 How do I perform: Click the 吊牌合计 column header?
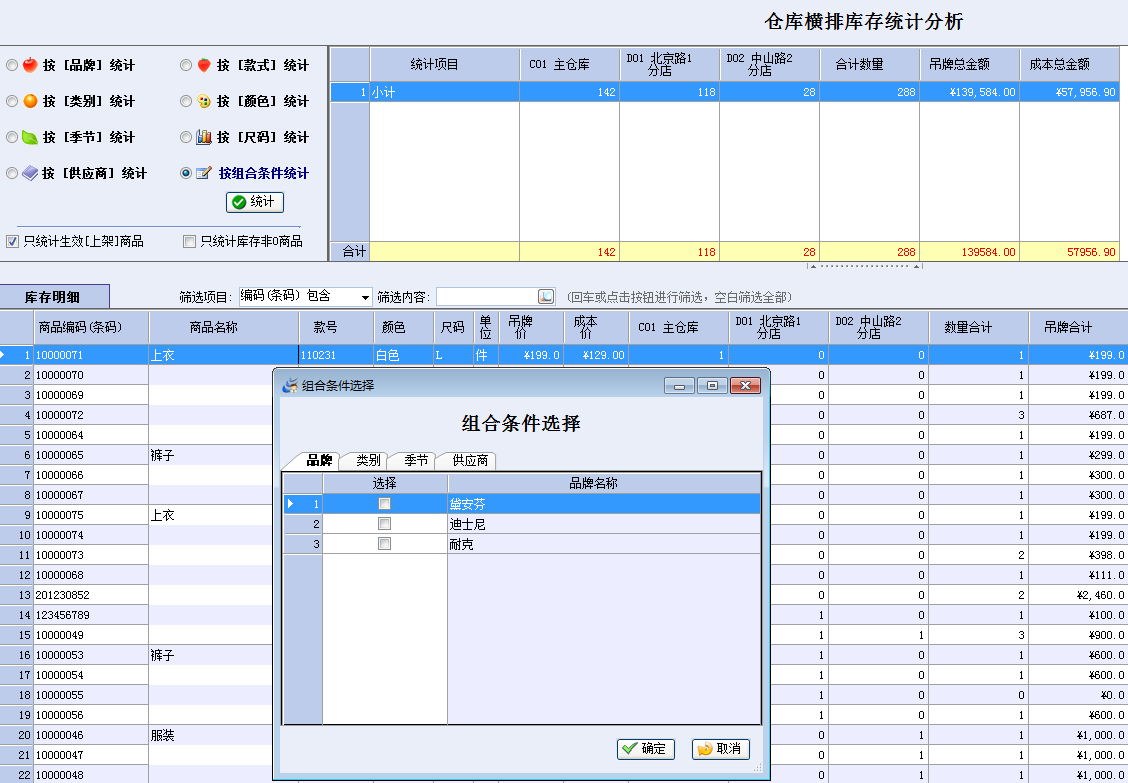pos(1078,327)
